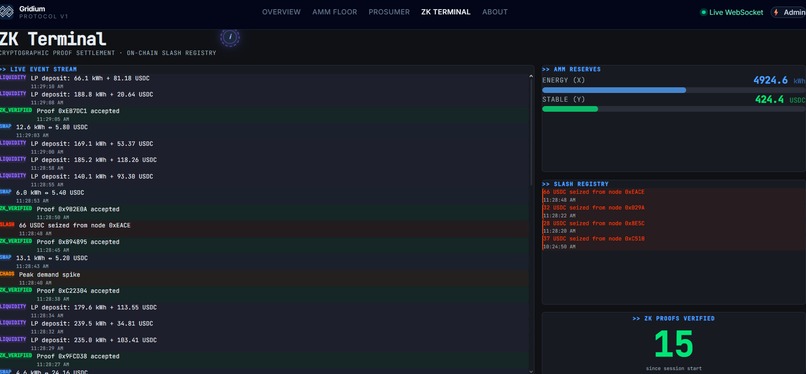Click the Admin button
The height and width of the screenshot is (374, 806).
tap(789, 12)
